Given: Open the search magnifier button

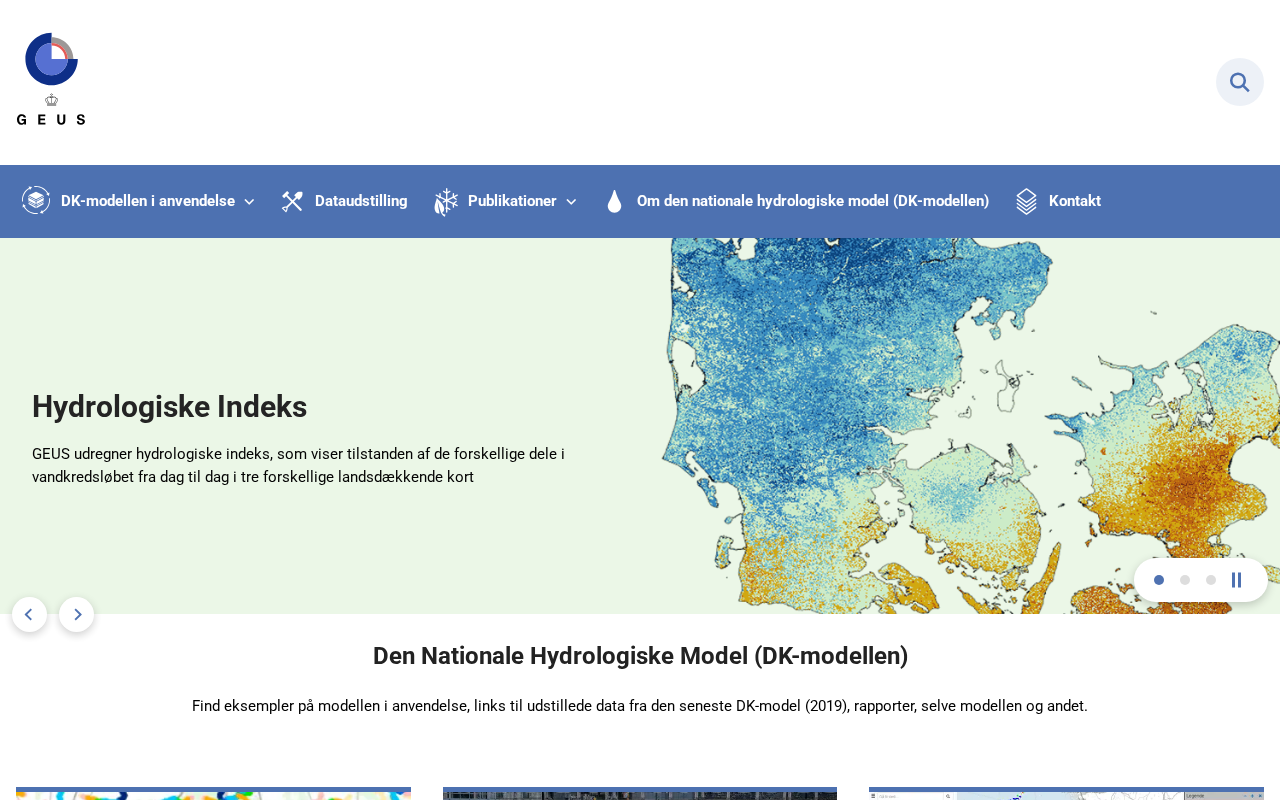Looking at the screenshot, I should (x=1240, y=82).
